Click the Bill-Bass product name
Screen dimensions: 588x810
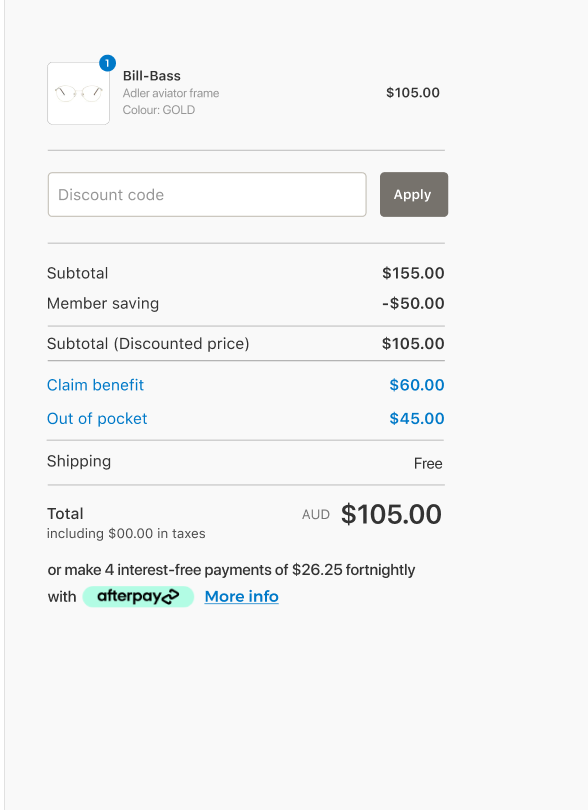pyautogui.click(x=152, y=76)
